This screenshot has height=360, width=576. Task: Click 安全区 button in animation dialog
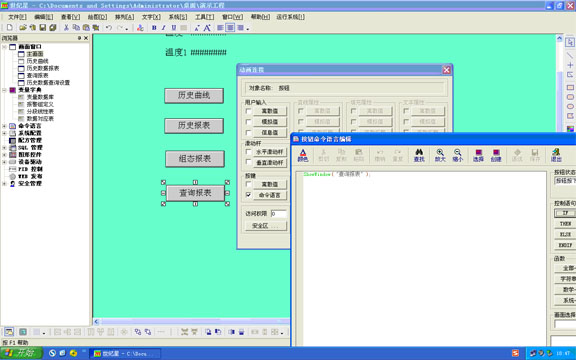coord(266,226)
